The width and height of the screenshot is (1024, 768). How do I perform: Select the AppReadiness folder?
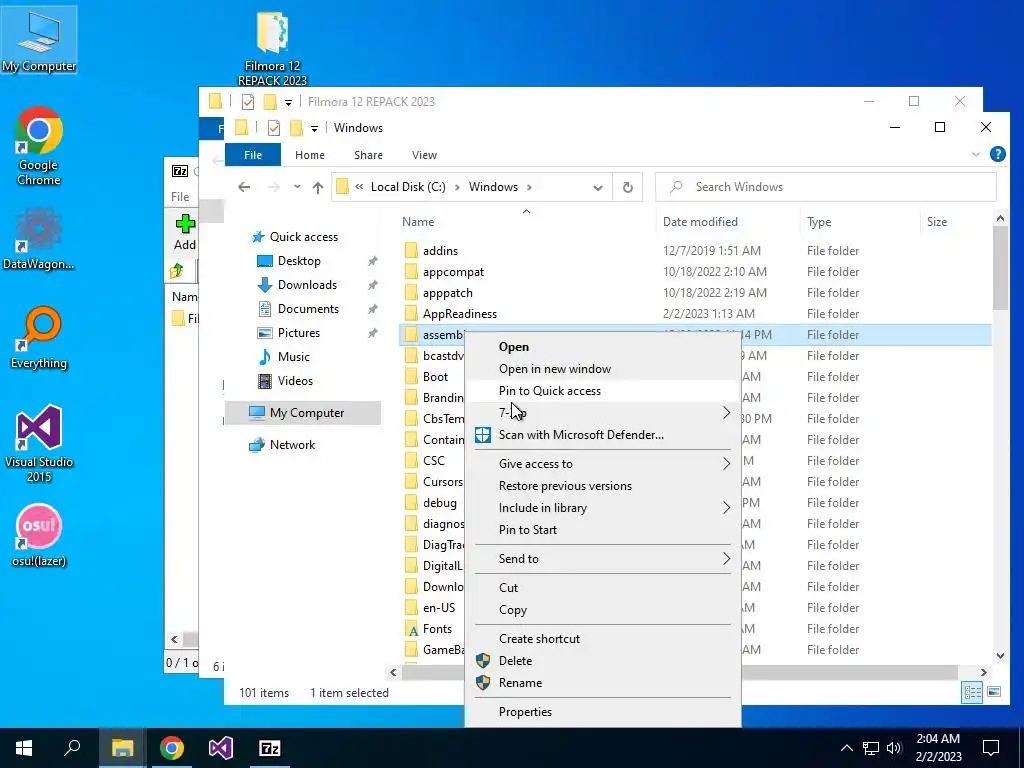[460, 314]
